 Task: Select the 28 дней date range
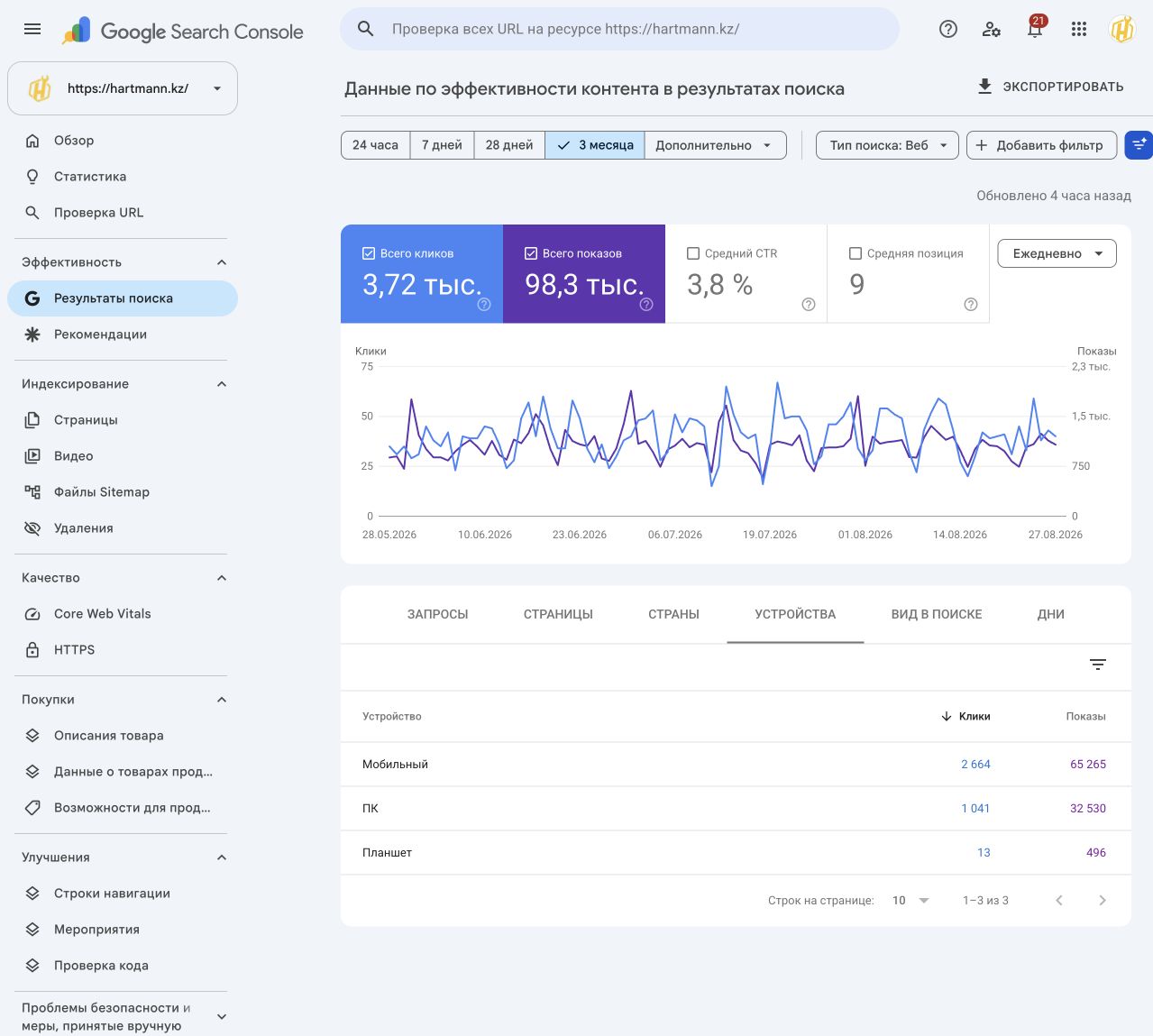(x=509, y=145)
